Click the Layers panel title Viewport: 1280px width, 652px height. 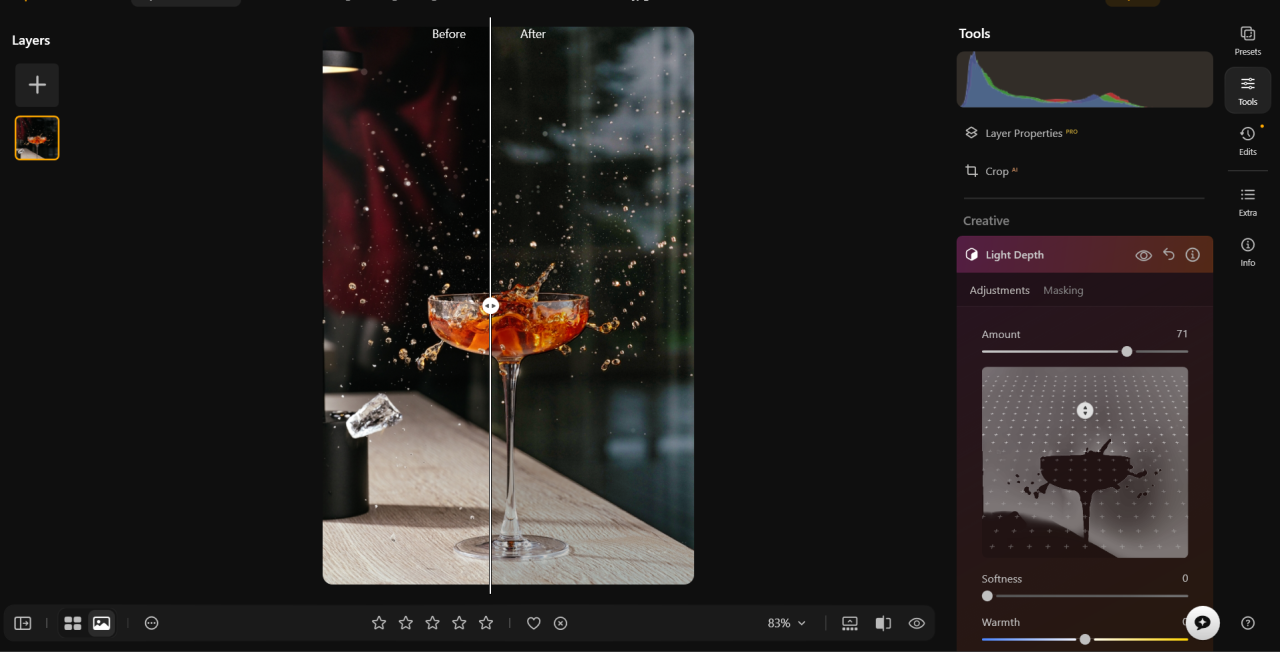click(x=31, y=41)
